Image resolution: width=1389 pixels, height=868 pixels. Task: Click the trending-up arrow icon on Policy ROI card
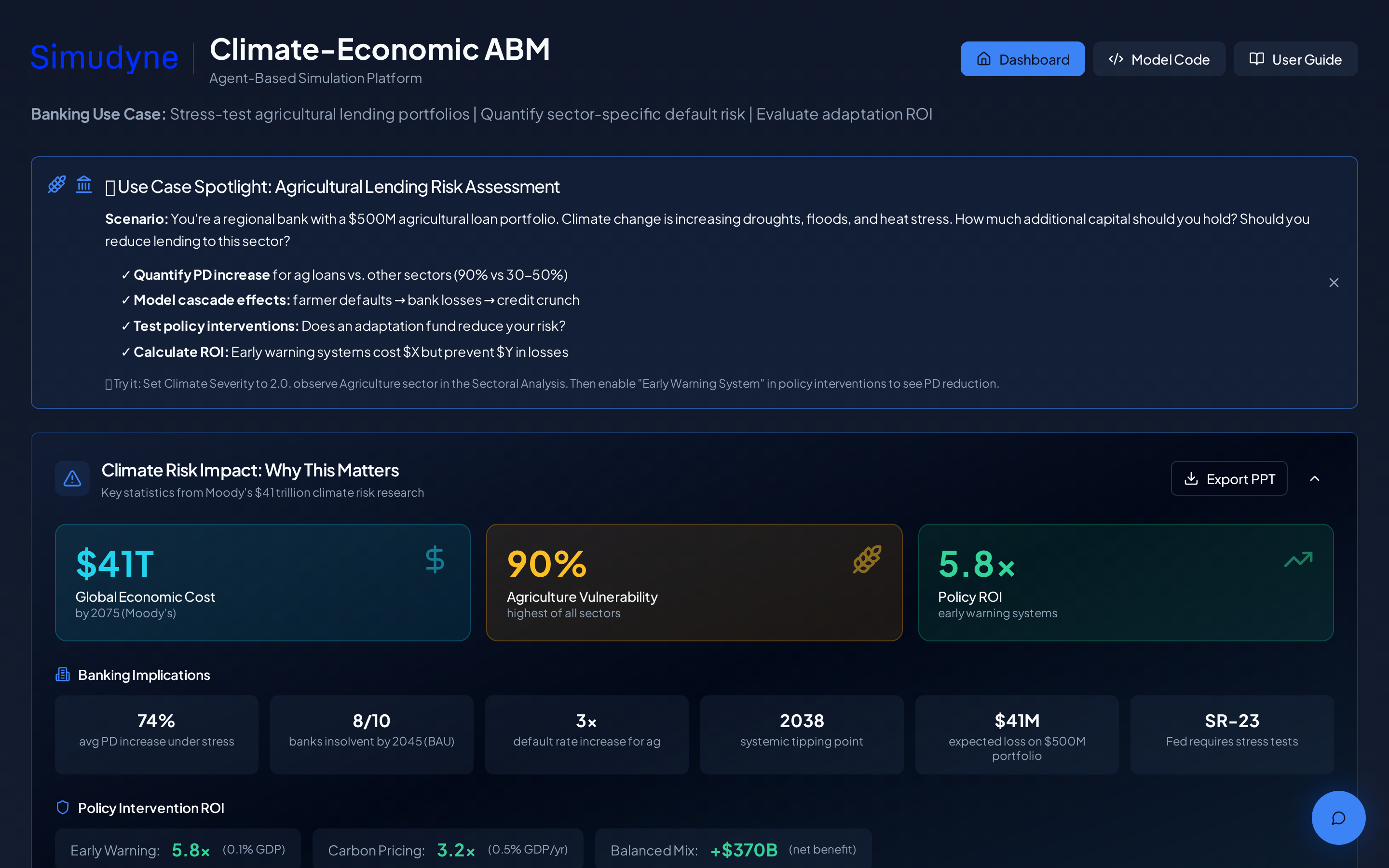pyautogui.click(x=1298, y=560)
